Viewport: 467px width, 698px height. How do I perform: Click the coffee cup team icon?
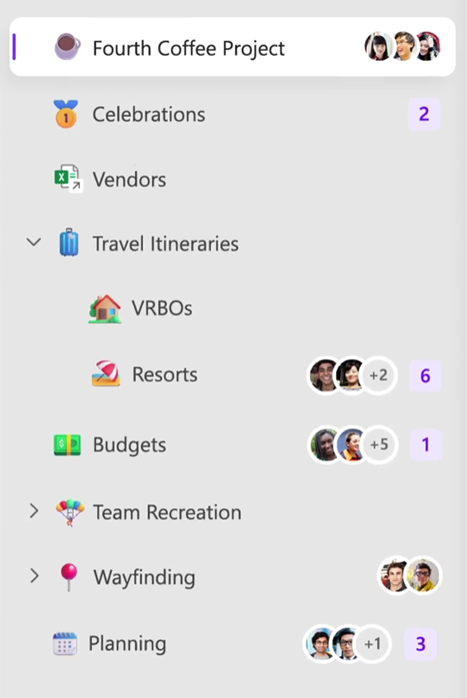(67, 47)
